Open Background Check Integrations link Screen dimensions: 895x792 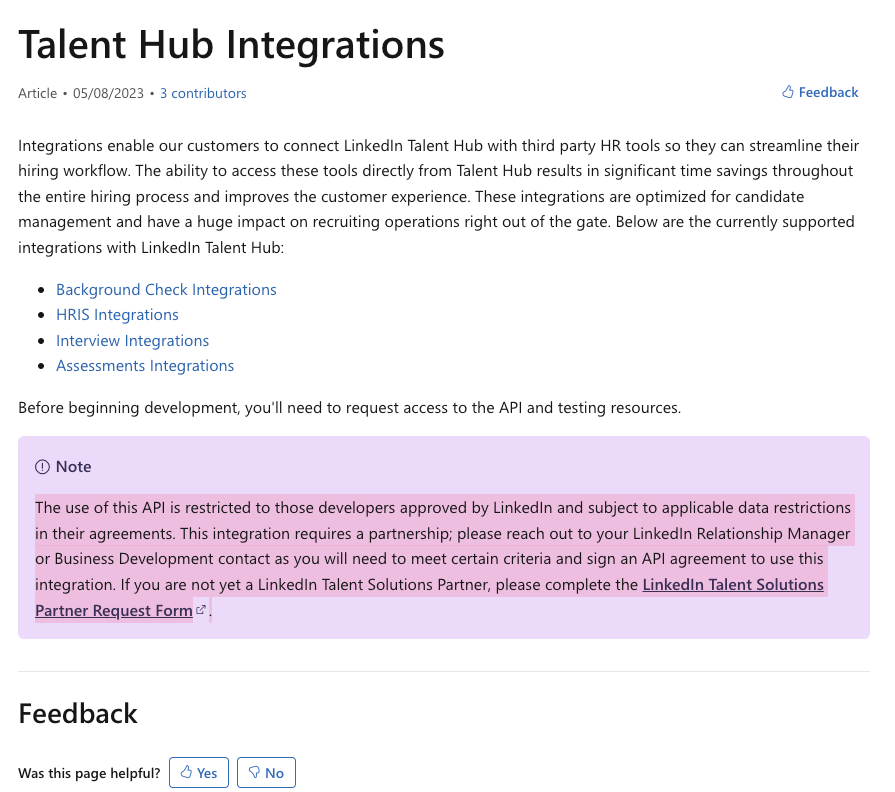pos(166,290)
